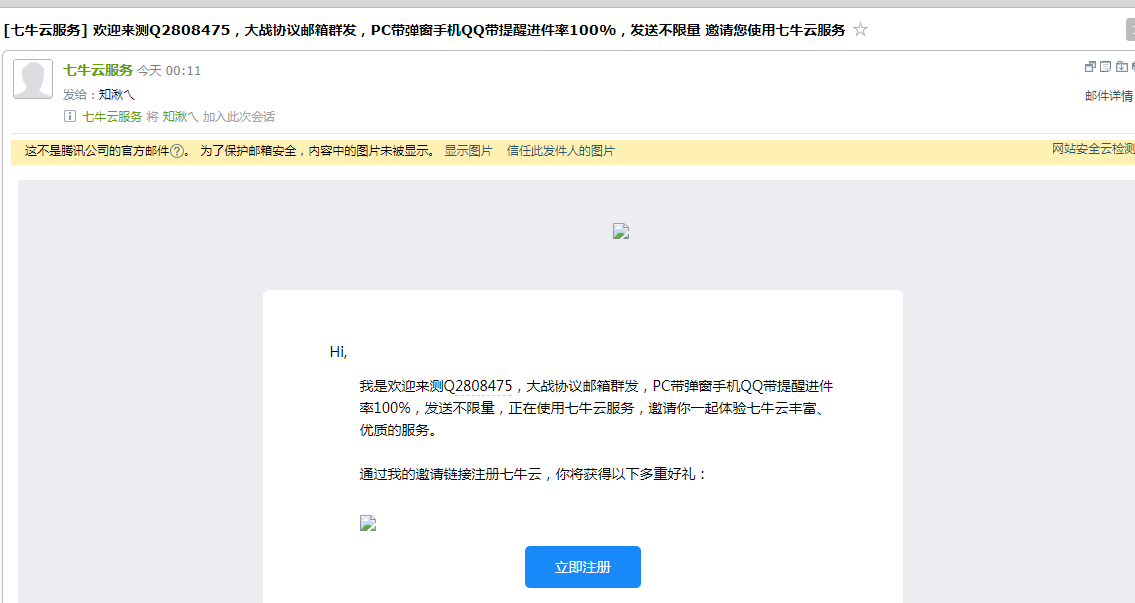This screenshot has width=1135, height=603.
Task: Click the note/memo icon in header
Action: point(1105,67)
